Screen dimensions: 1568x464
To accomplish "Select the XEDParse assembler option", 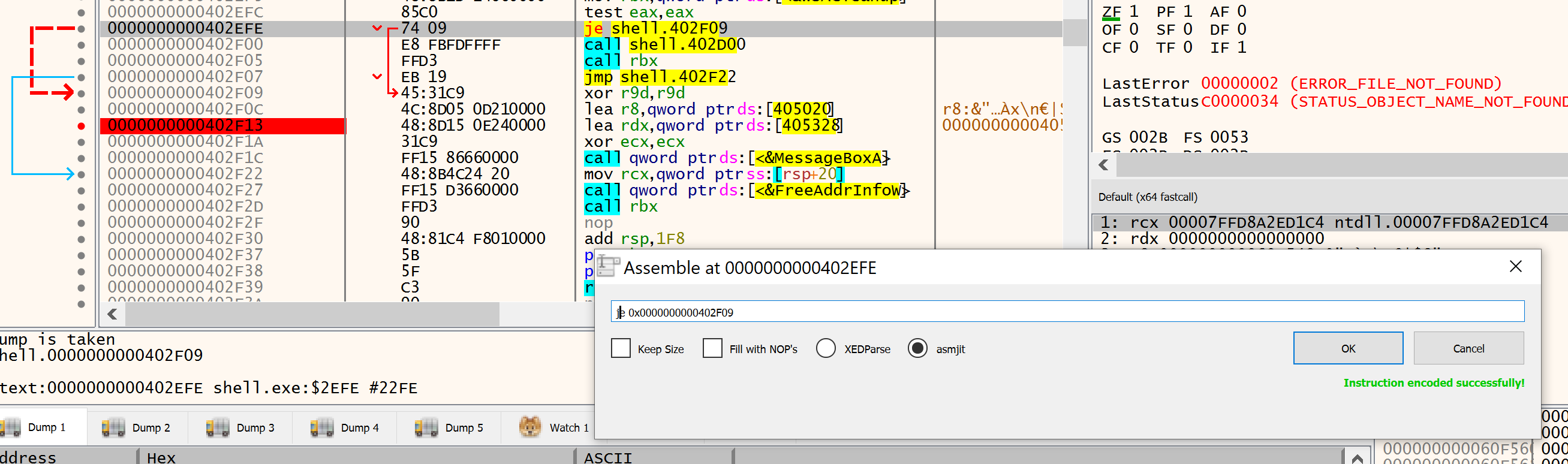I will click(826, 348).
